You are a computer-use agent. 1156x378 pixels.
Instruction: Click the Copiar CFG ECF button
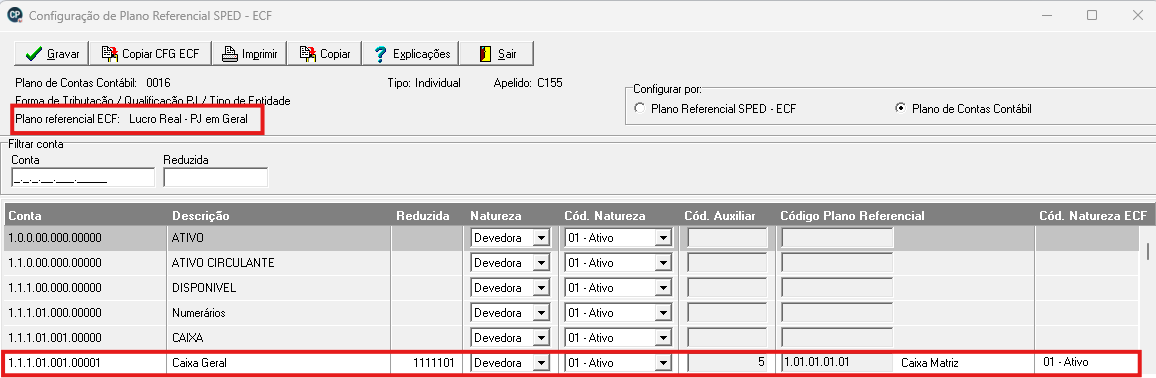coord(151,53)
